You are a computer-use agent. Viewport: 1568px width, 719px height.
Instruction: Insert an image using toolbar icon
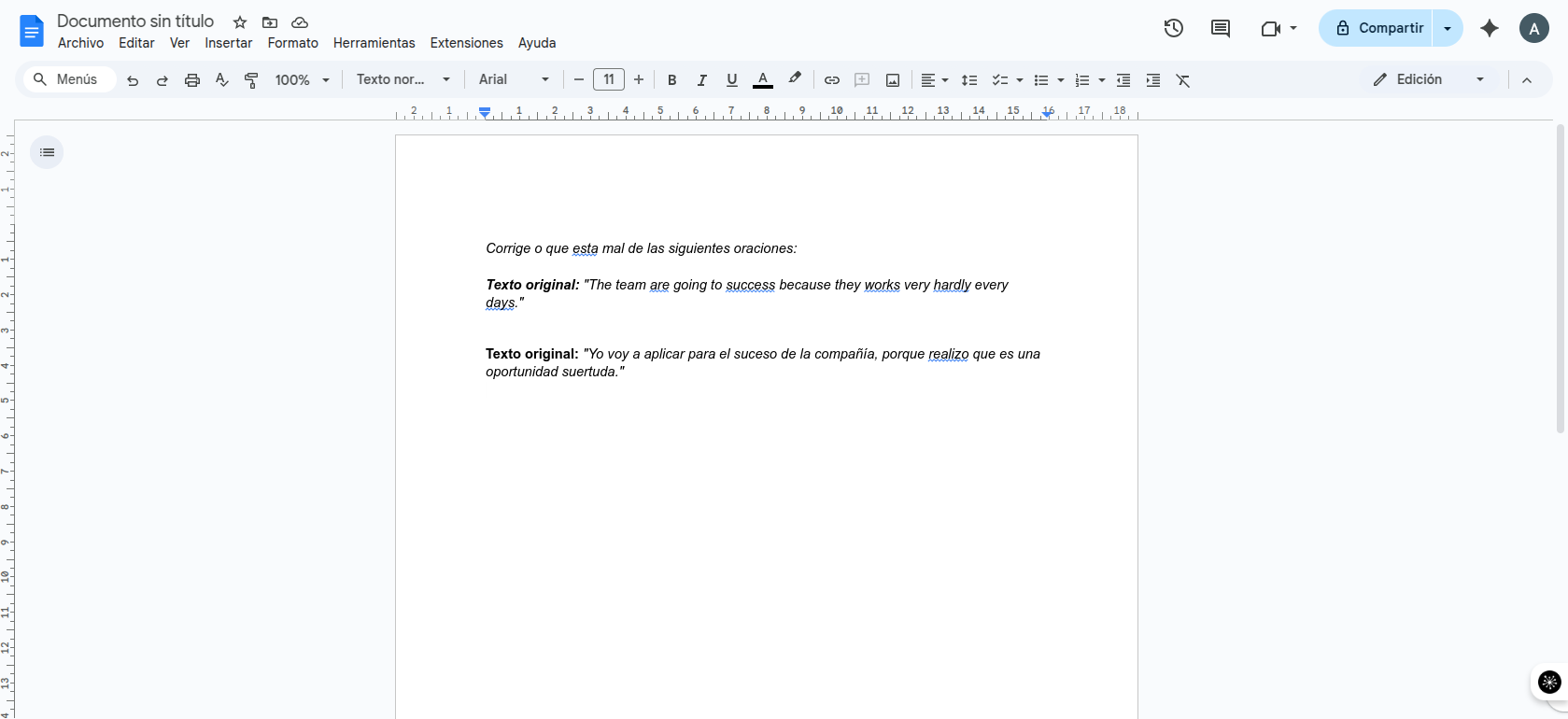893,80
